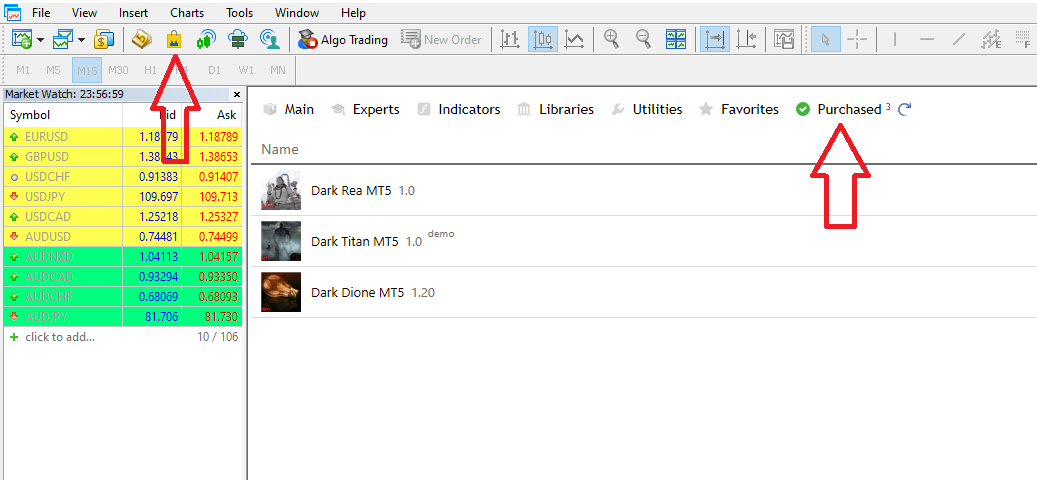Switch to the Purchased tab
The image size is (1037, 480).
click(x=843, y=109)
